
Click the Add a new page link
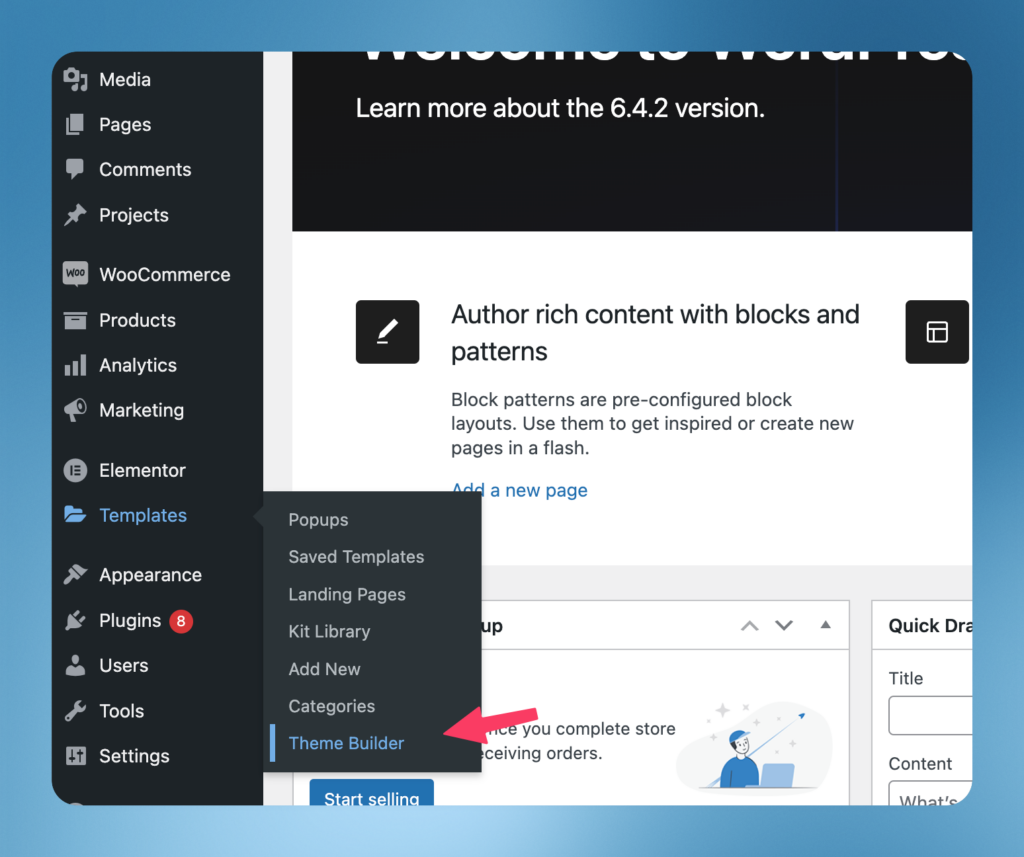coord(519,490)
